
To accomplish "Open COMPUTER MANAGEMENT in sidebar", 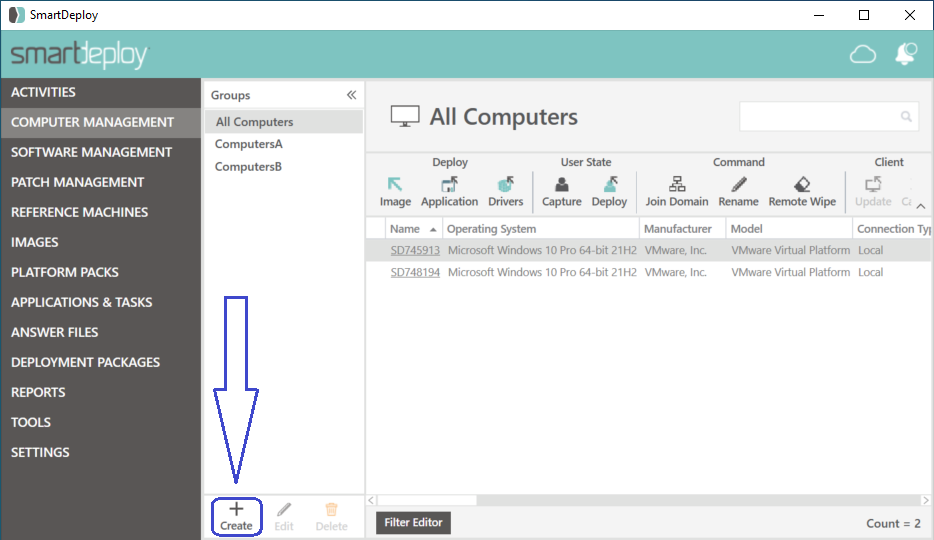I will [101, 122].
